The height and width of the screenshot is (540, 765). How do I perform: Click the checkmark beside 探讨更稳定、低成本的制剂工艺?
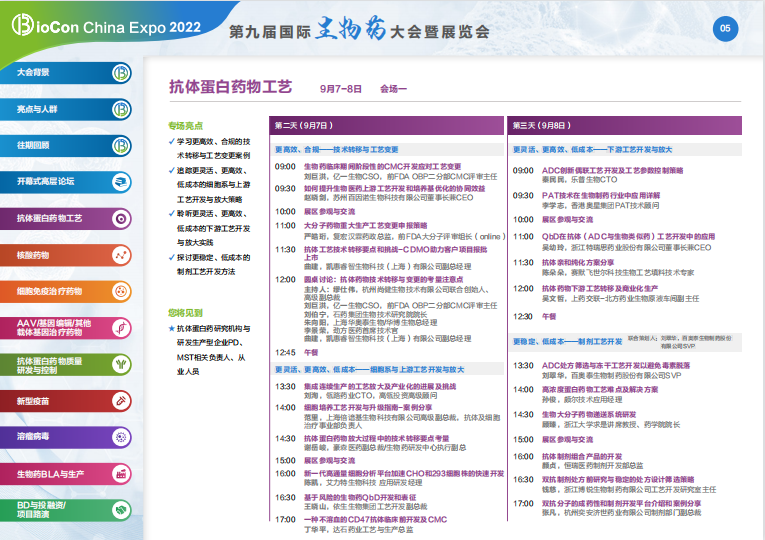click(x=171, y=257)
